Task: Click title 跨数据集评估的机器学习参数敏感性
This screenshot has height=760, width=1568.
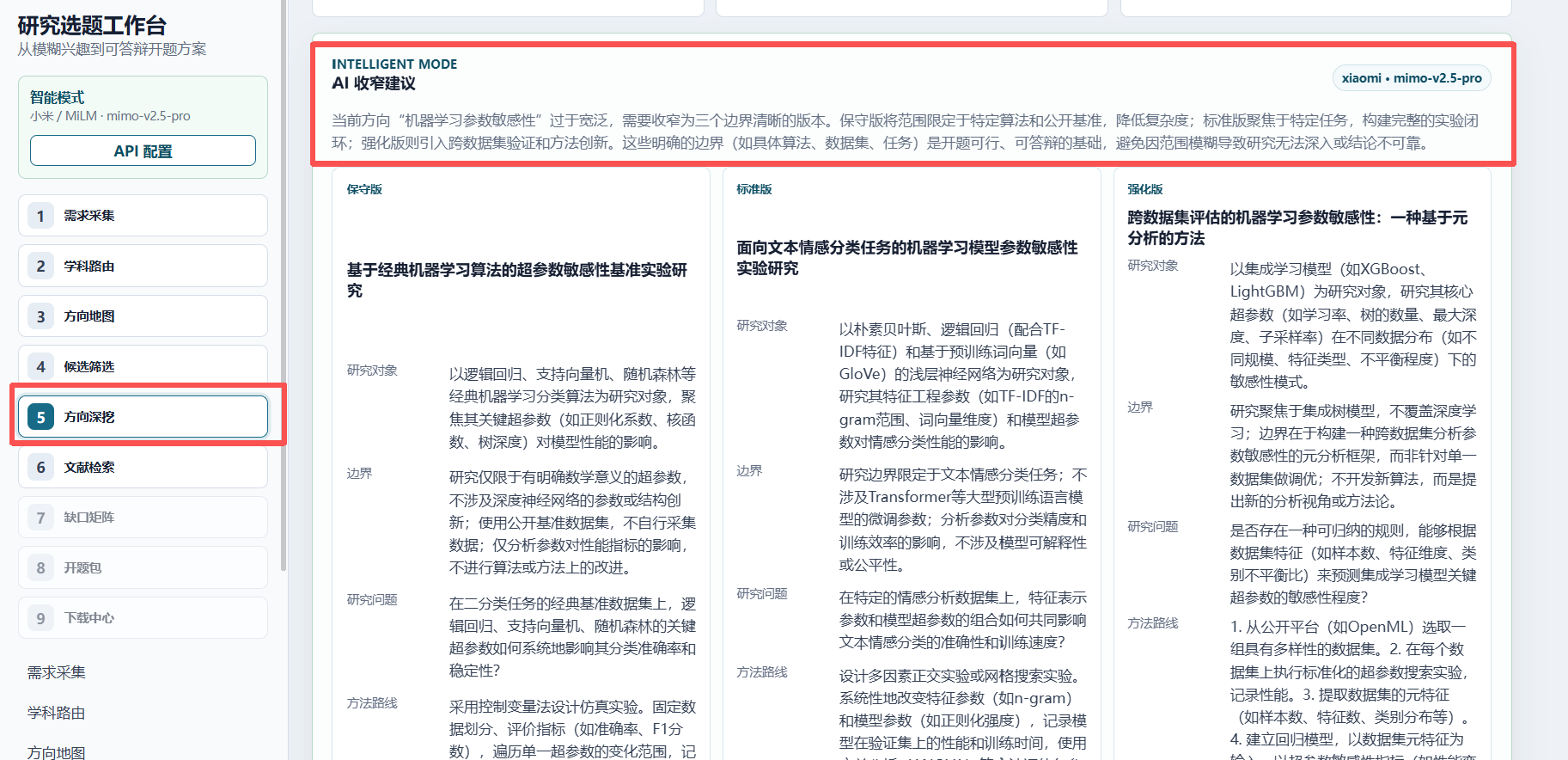Action: tap(1298, 228)
